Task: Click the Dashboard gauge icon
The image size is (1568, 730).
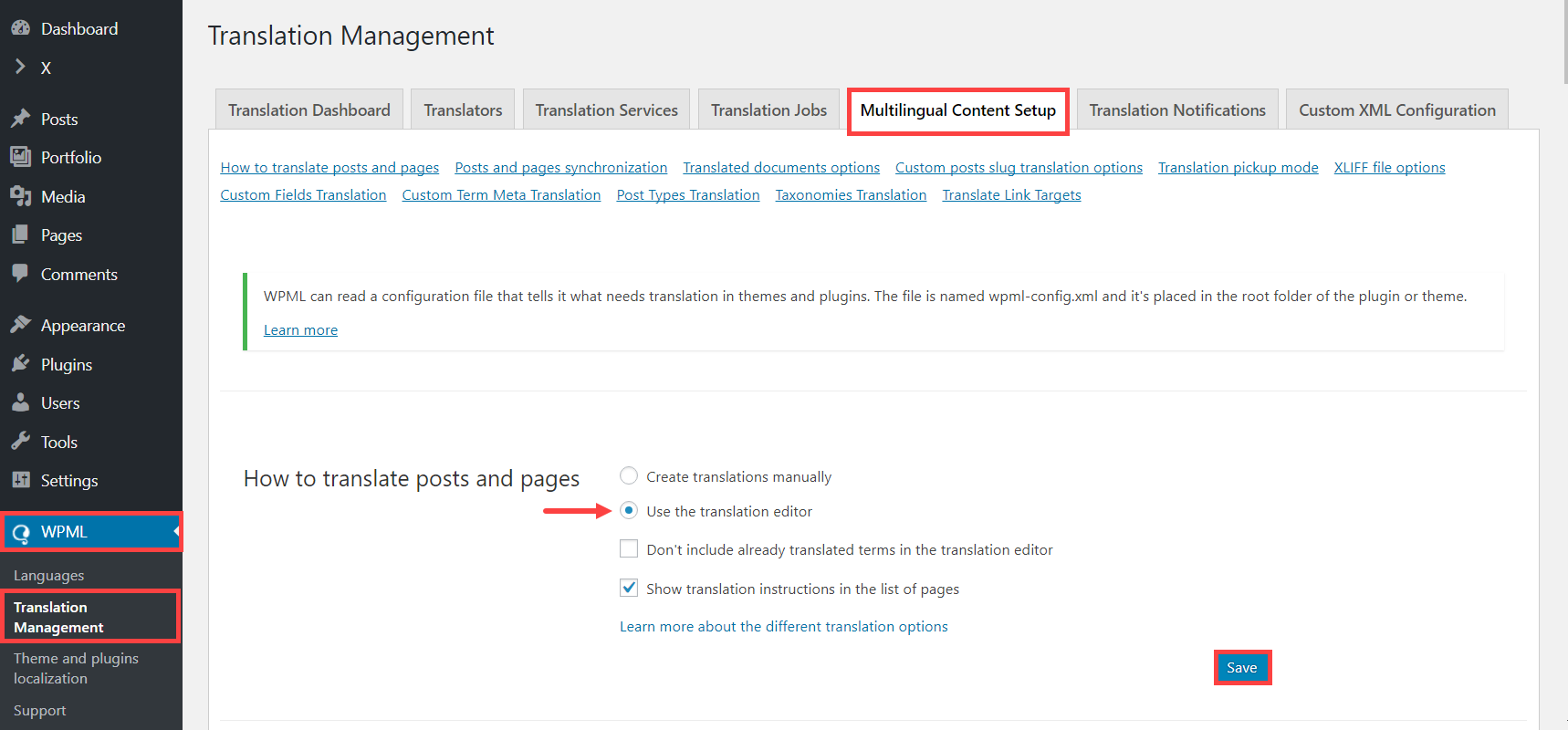Action: pos(20,28)
